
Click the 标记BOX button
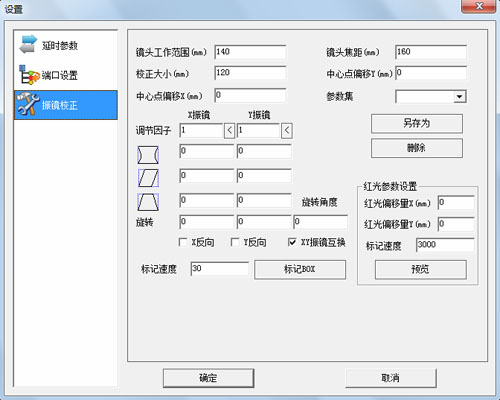click(x=300, y=269)
